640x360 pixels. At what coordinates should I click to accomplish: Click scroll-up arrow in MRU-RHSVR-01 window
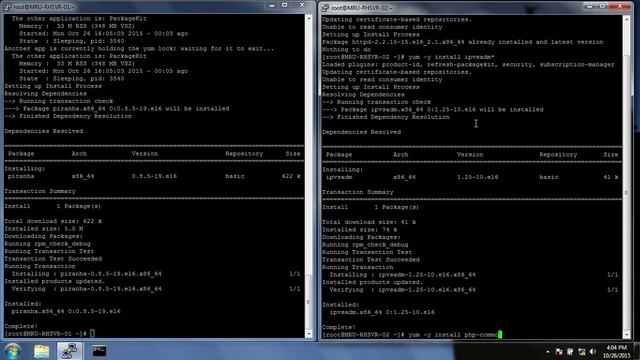tap(309, 18)
